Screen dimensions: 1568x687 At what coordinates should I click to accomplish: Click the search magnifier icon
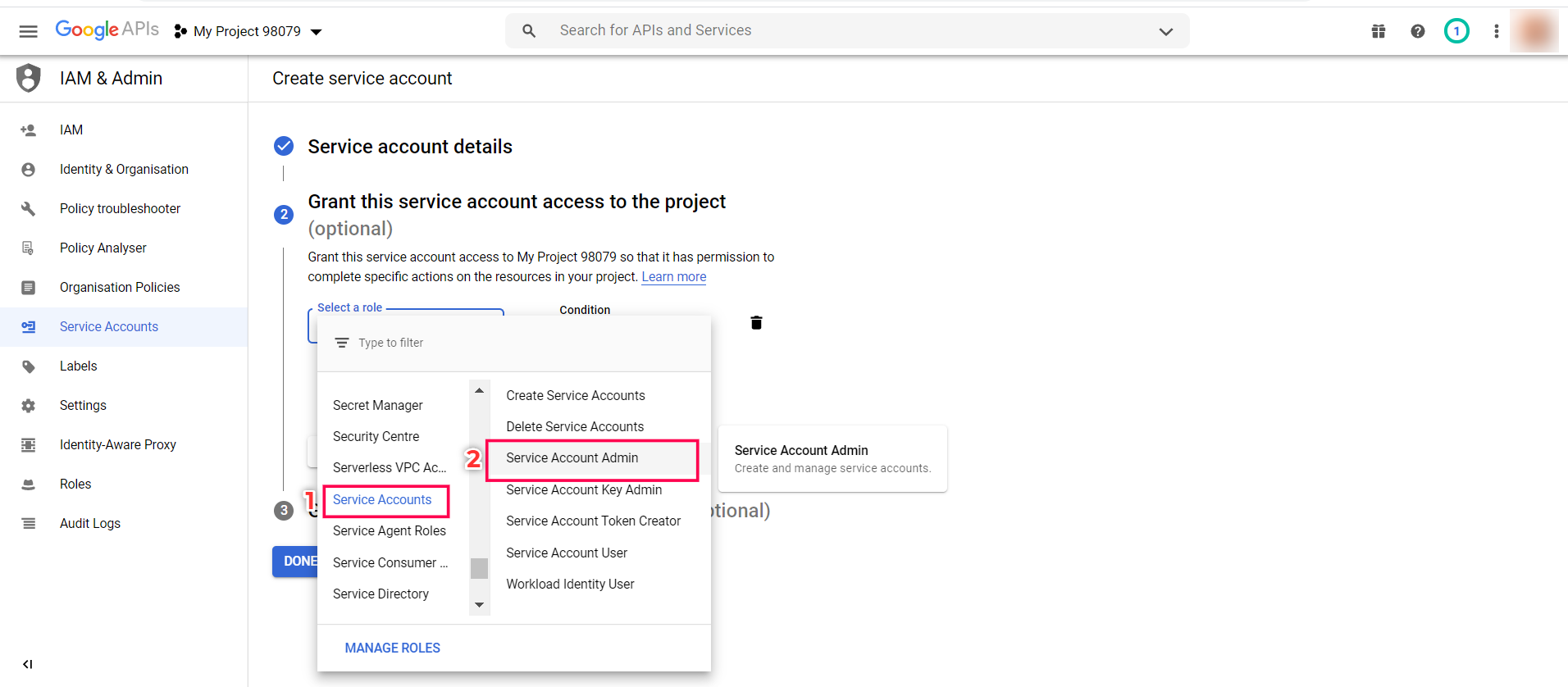(529, 31)
